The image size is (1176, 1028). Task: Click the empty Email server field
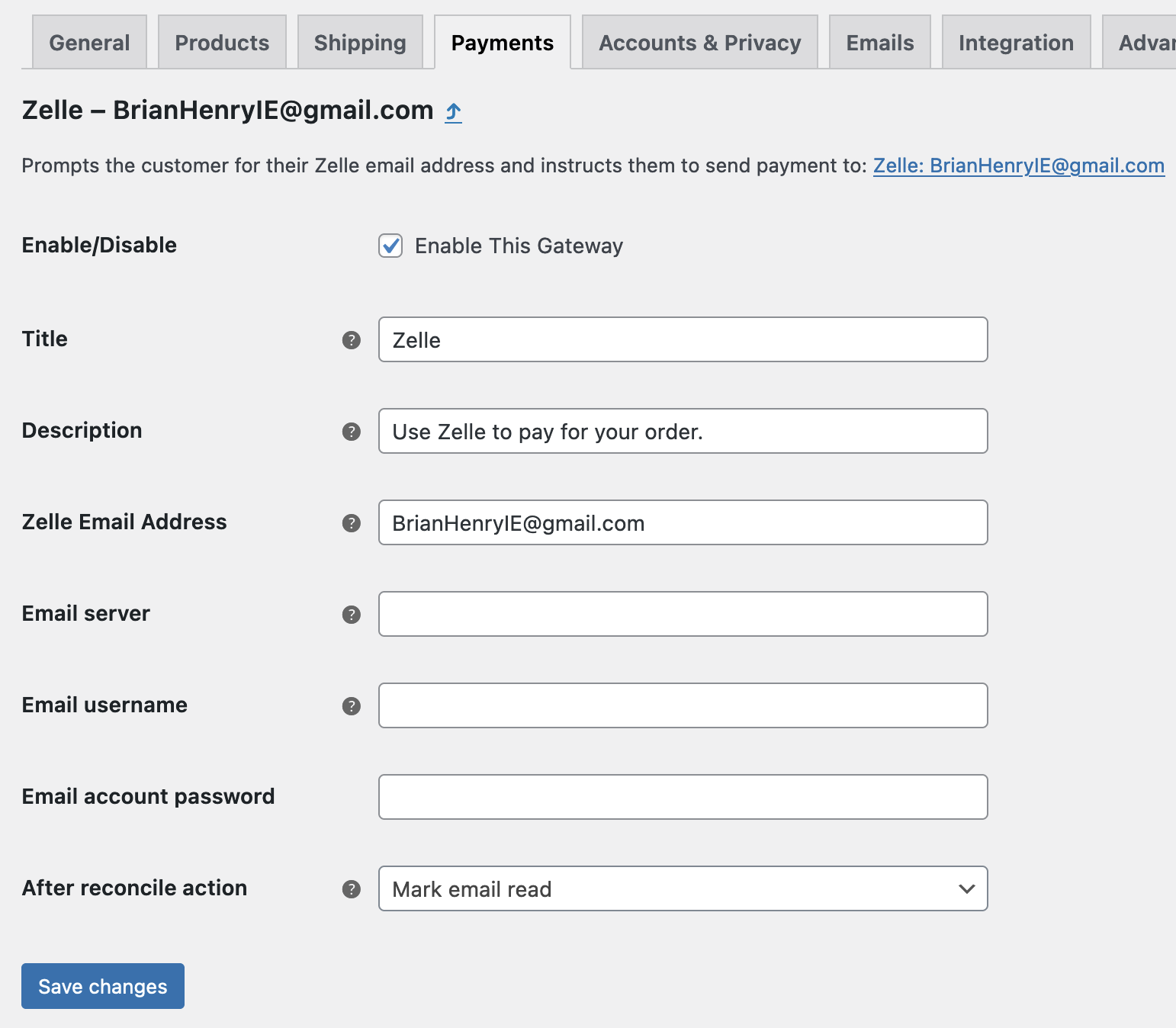[683, 614]
